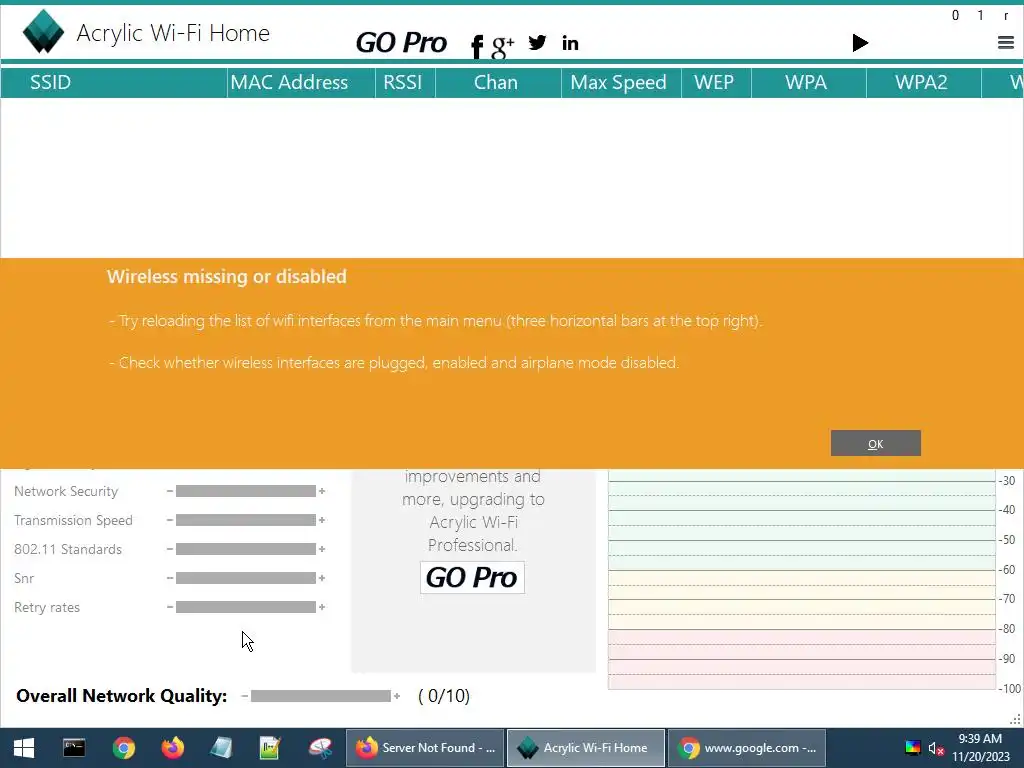This screenshot has width=1024, height=768.
Task: Sort by RSSI column header
Action: tap(405, 82)
